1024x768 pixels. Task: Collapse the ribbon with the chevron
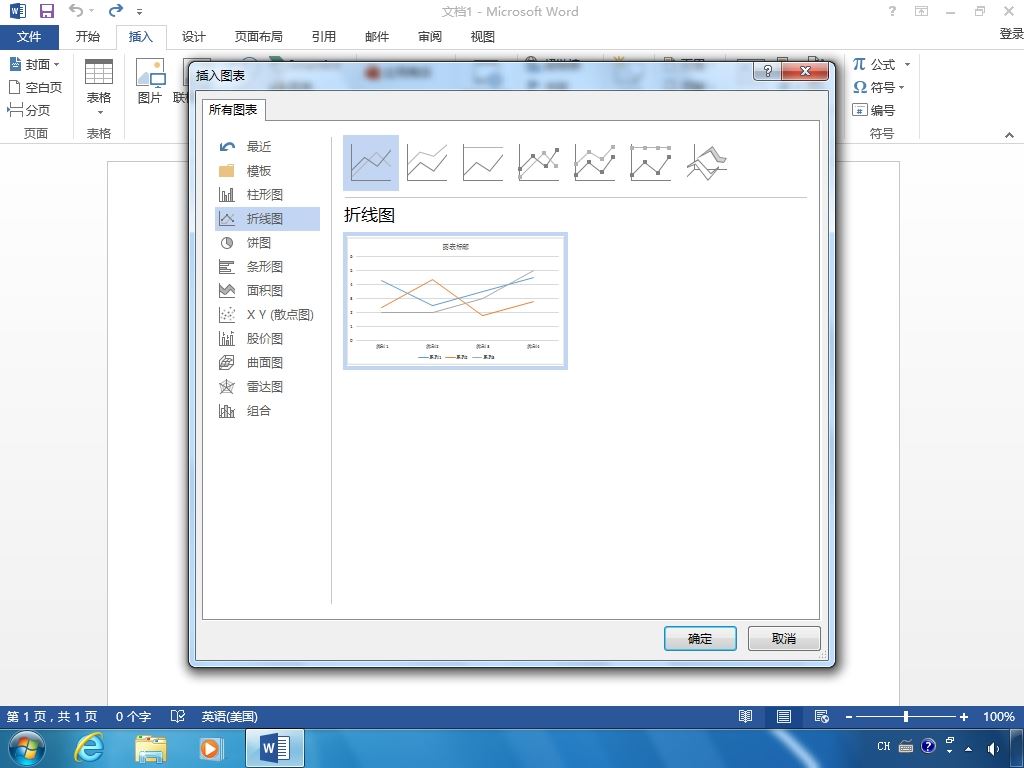[1010, 135]
